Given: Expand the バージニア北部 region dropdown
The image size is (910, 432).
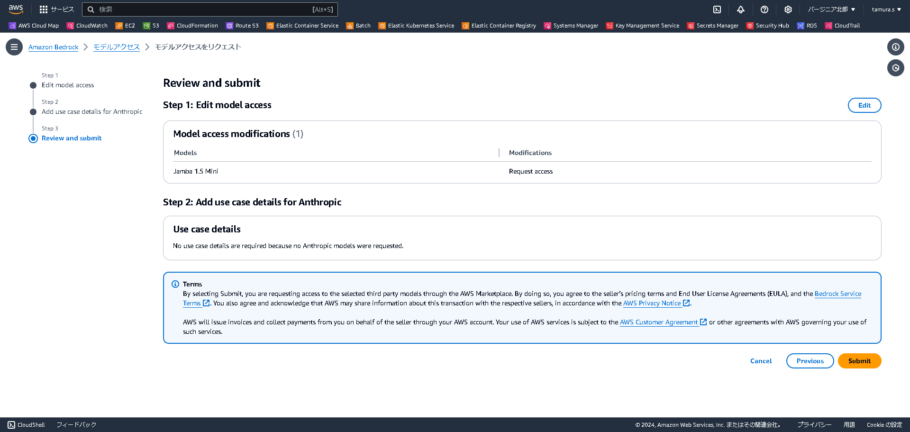Looking at the screenshot, I should (831, 9).
